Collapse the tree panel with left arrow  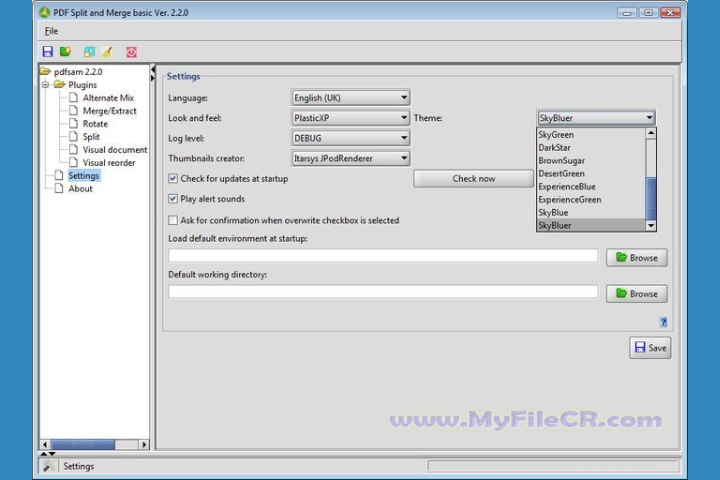pyautogui.click(x=153, y=69)
